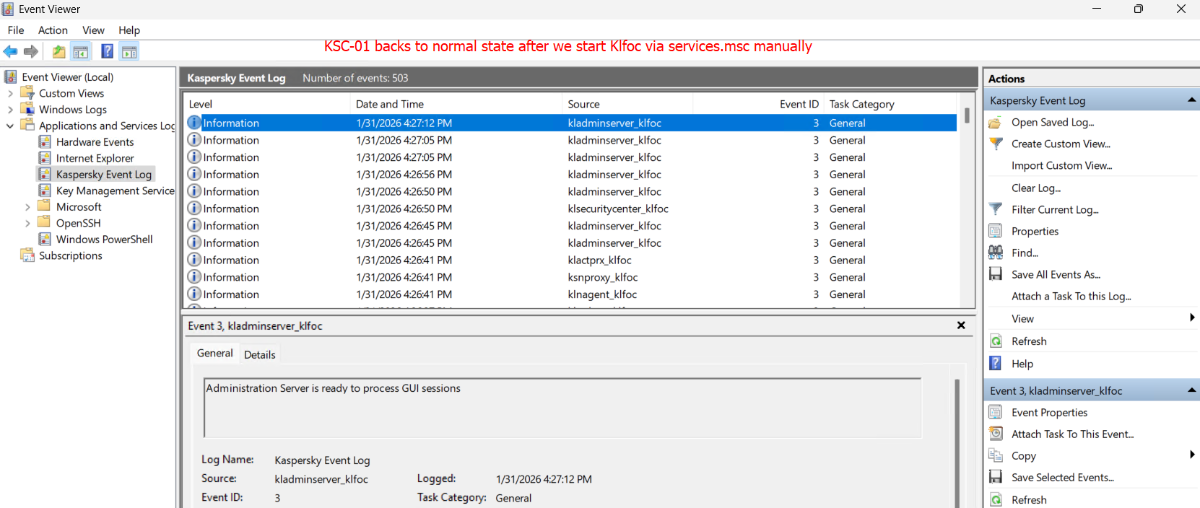
Task: Click the Create Custom View funnel icon
Action: coord(995,144)
